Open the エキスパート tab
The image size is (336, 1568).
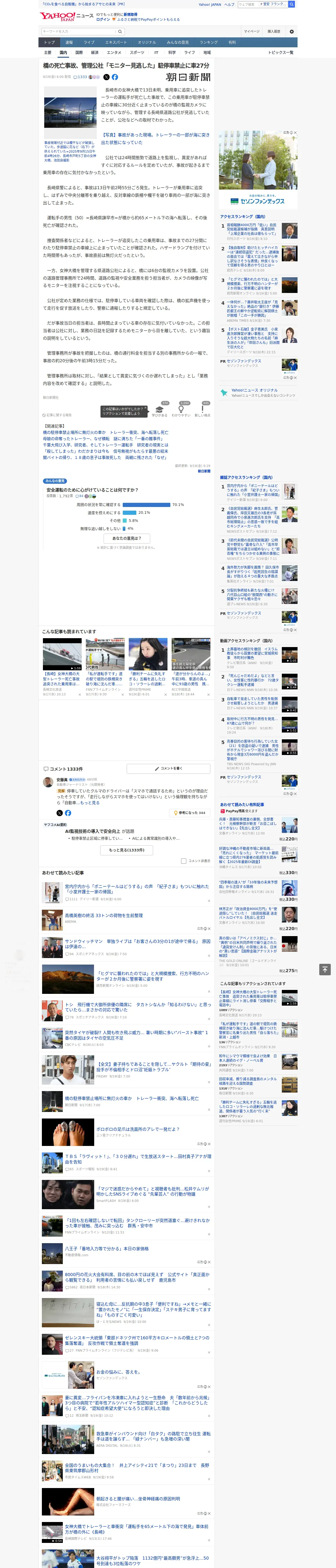point(116,42)
